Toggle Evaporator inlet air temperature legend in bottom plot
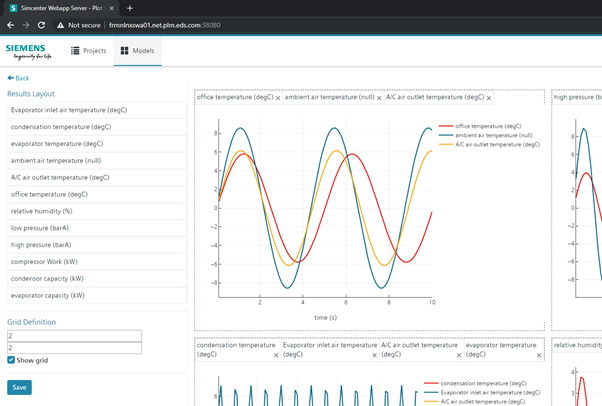The height and width of the screenshot is (406, 602). tap(482, 393)
